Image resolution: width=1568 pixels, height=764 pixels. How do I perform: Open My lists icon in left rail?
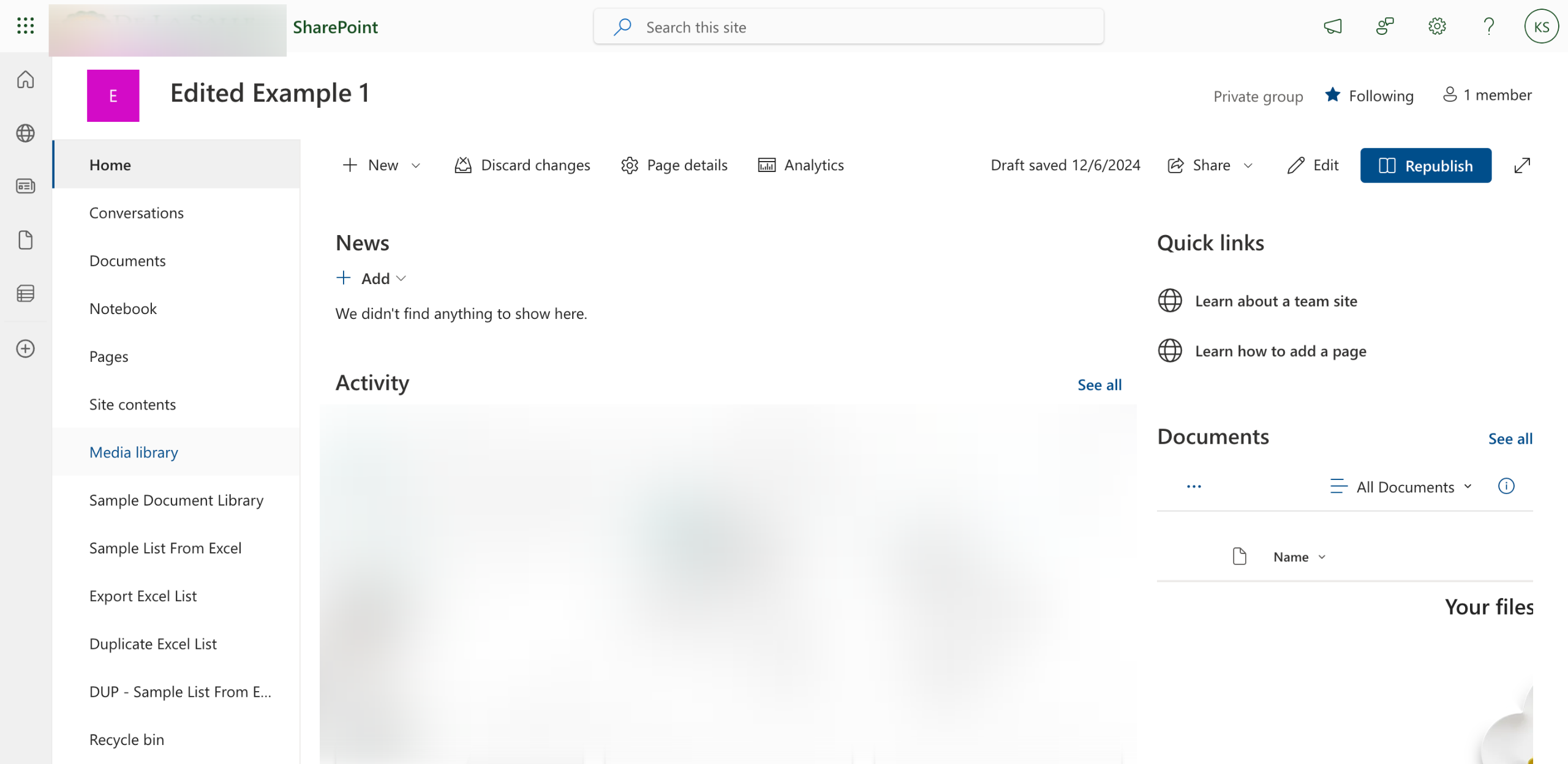coord(25,294)
